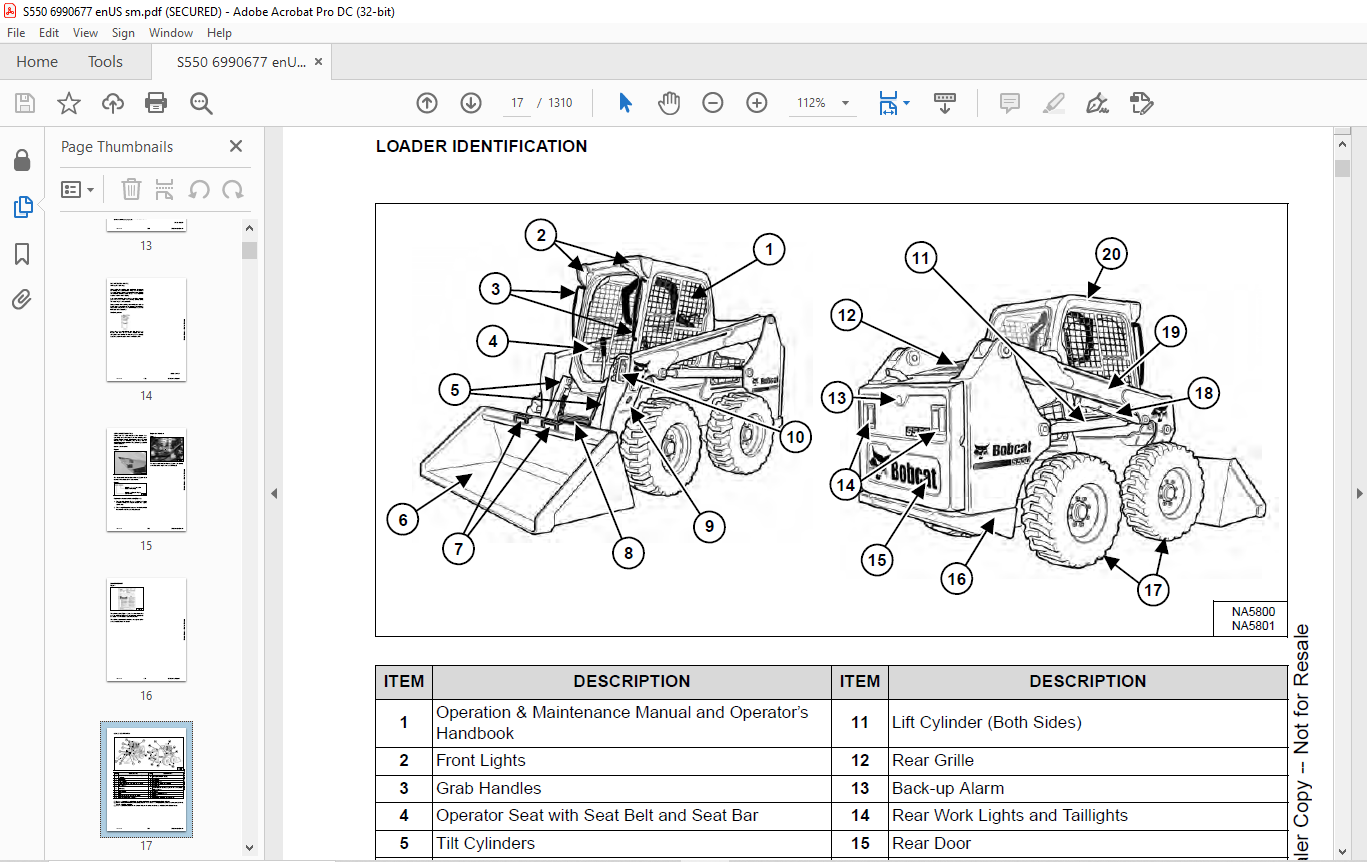Open the Sign menu
Viewport: 1367px width, 862px height.
pyautogui.click(x=123, y=33)
